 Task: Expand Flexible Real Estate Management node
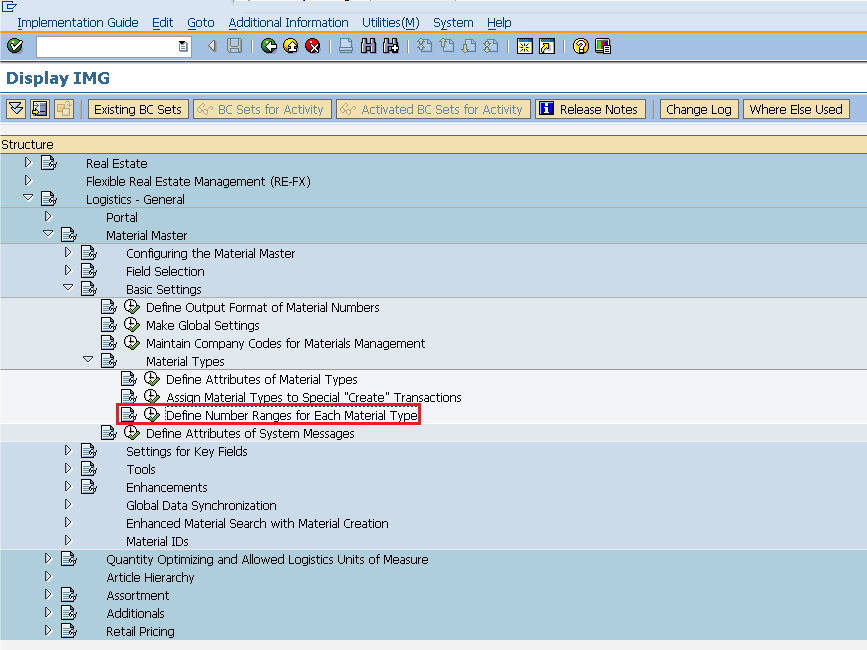click(28, 181)
